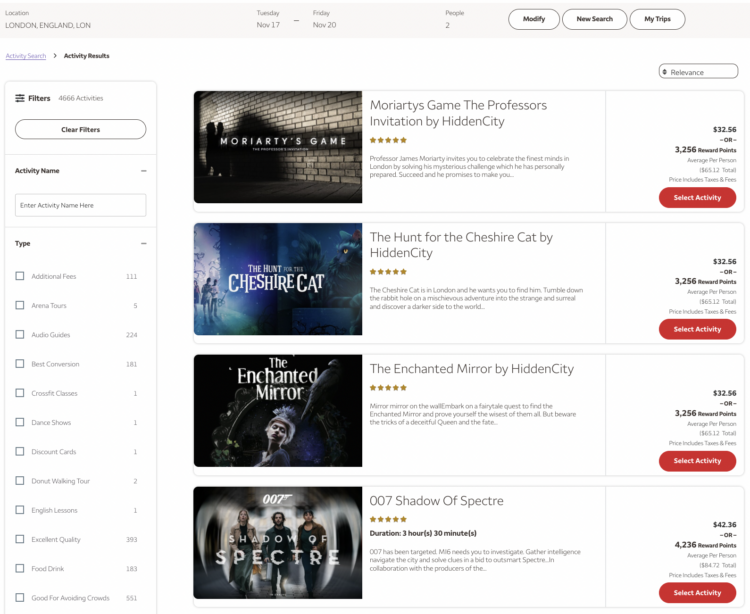Click the Moriarty's Game thumbnail image
The width and height of the screenshot is (750, 614).
click(278, 147)
